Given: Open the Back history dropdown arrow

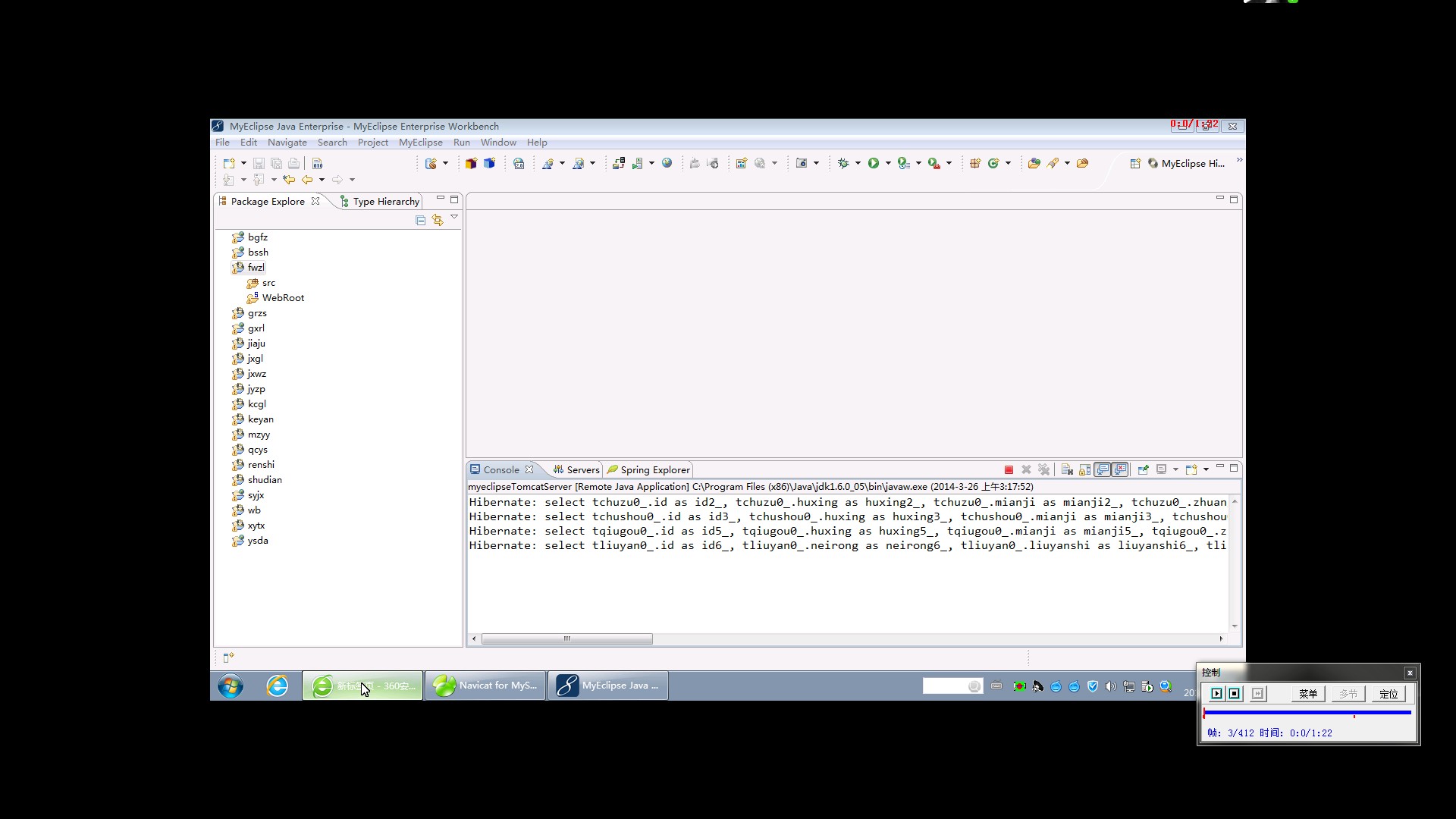Looking at the screenshot, I should (x=322, y=180).
